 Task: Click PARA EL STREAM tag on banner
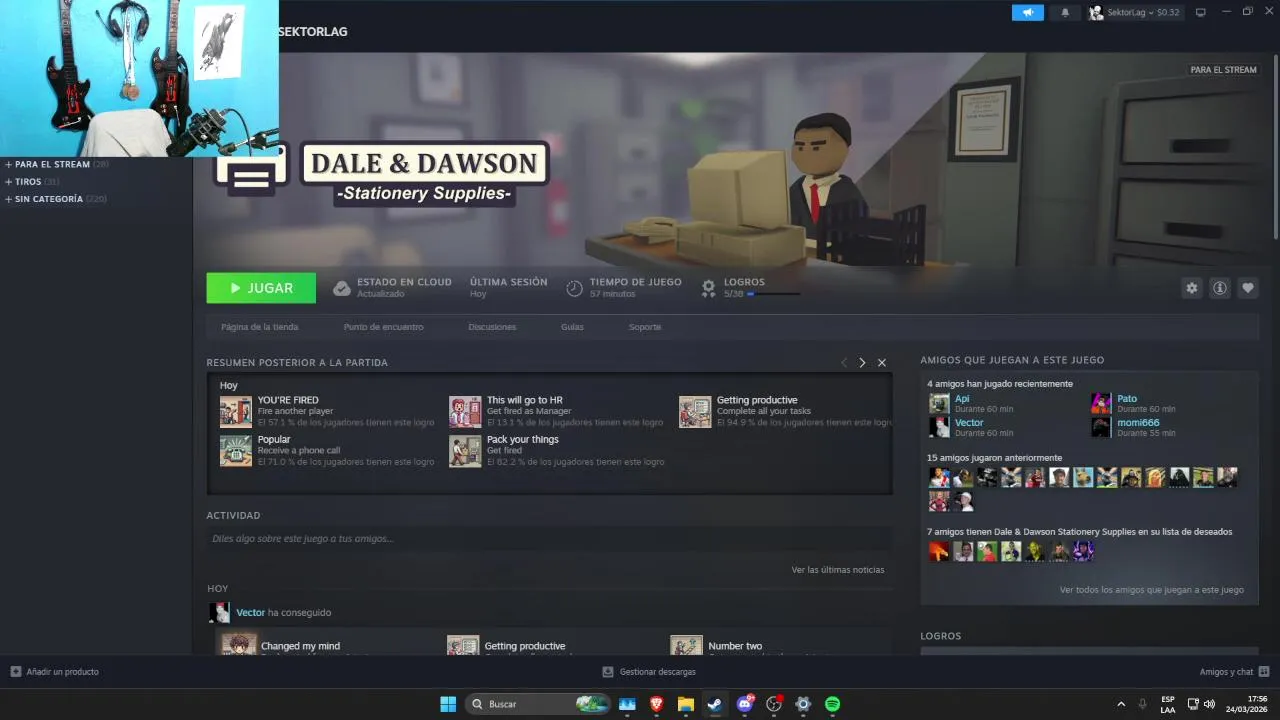coord(1223,70)
